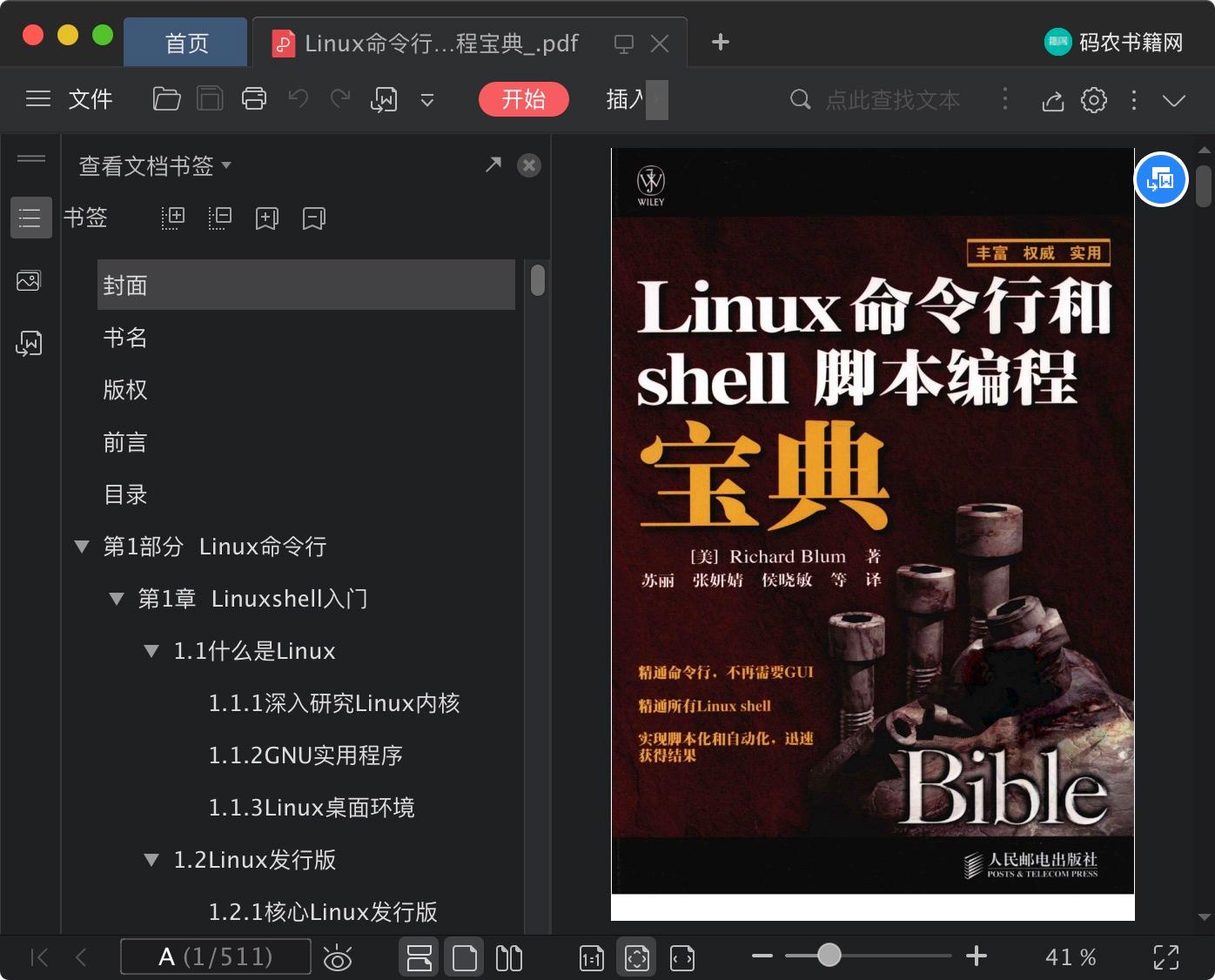Click the vertical three-dots menu near settings

click(x=1133, y=100)
